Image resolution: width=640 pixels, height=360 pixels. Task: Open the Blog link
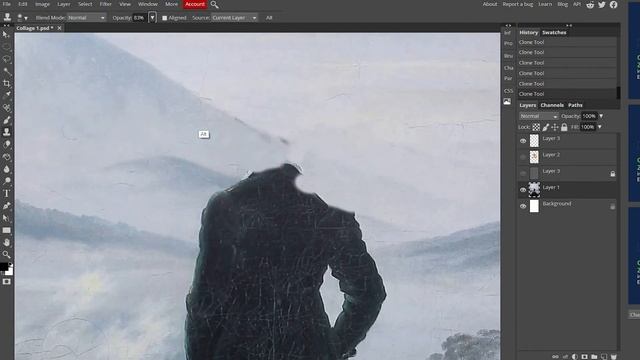[x=562, y=4]
